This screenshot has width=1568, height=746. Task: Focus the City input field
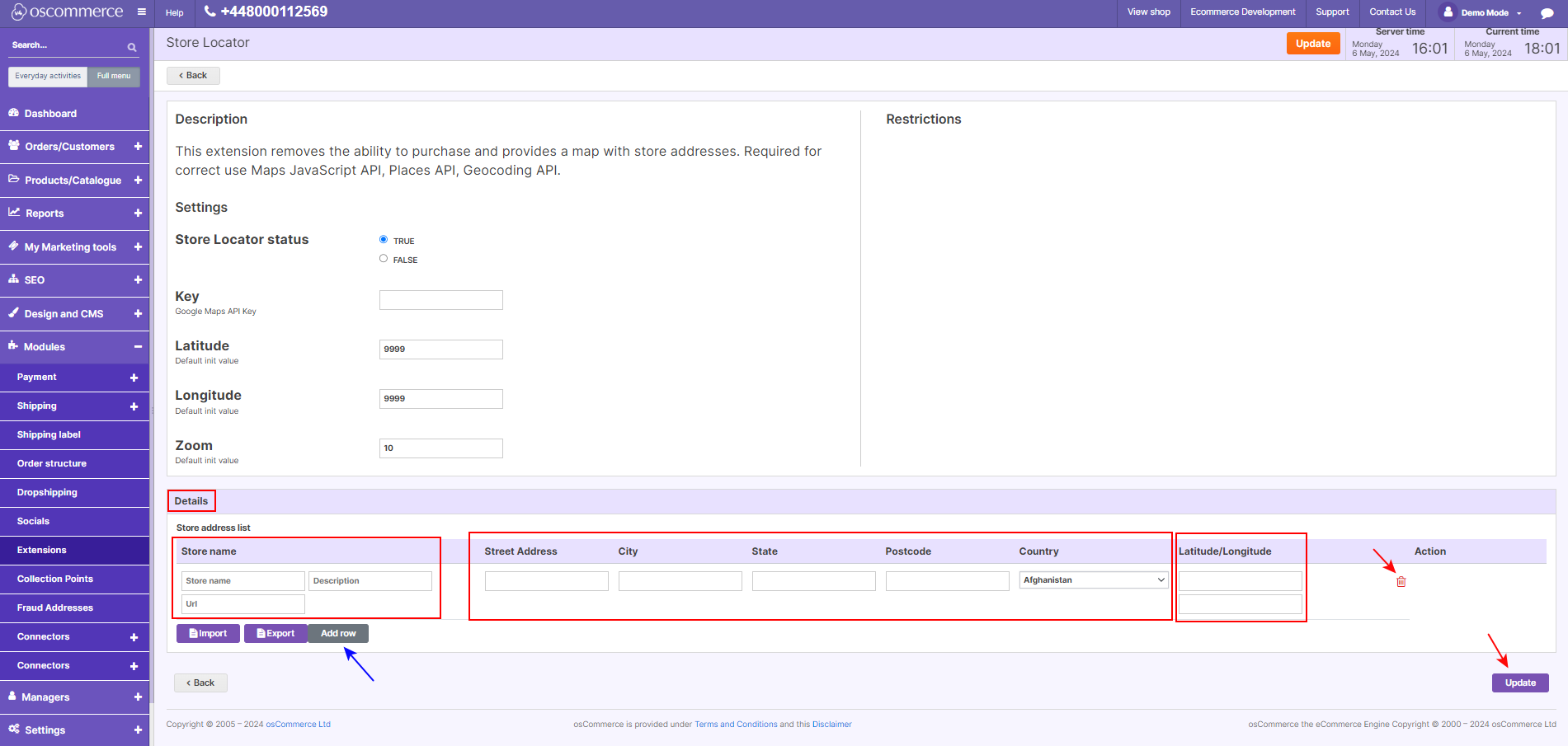click(x=680, y=581)
